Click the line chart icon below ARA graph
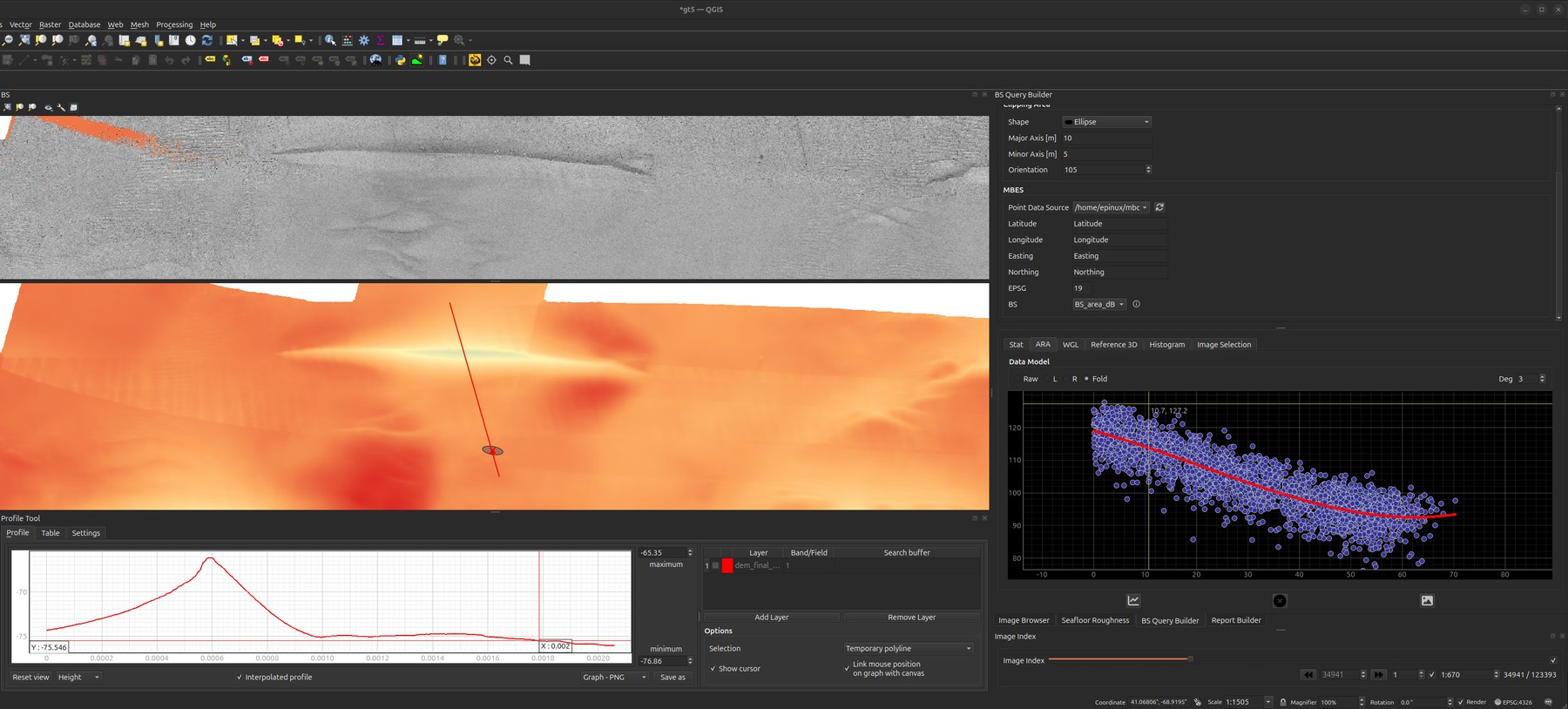 pyautogui.click(x=1133, y=600)
